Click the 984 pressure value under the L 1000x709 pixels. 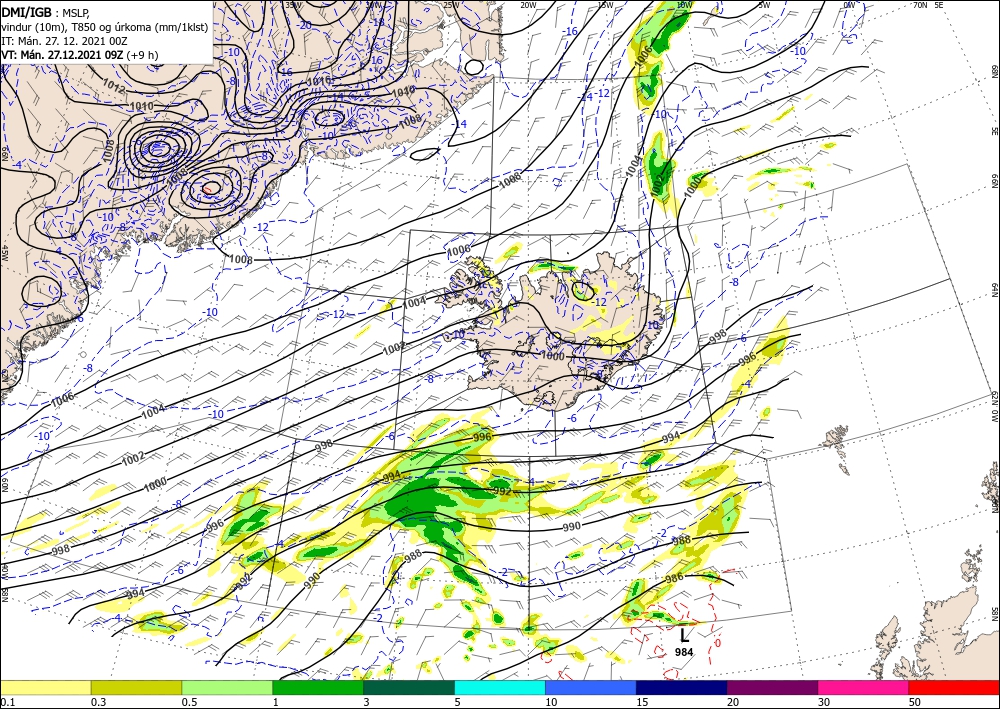tap(684, 652)
